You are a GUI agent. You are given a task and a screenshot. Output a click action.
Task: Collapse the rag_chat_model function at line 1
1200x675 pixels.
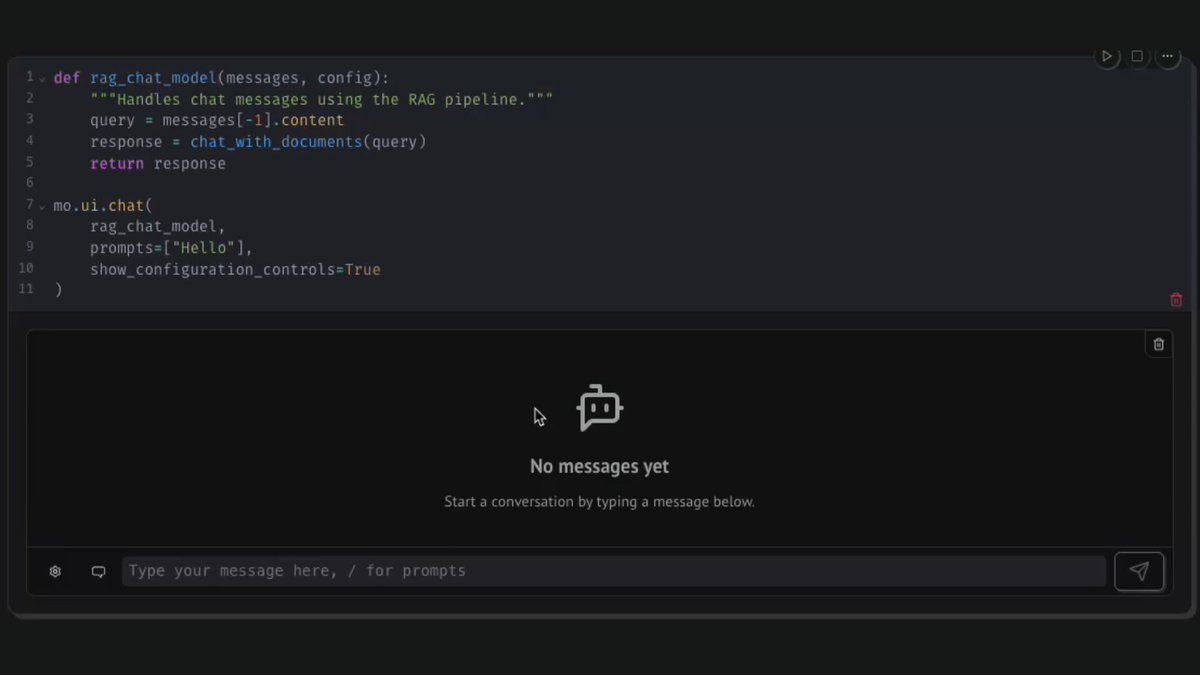42,78
